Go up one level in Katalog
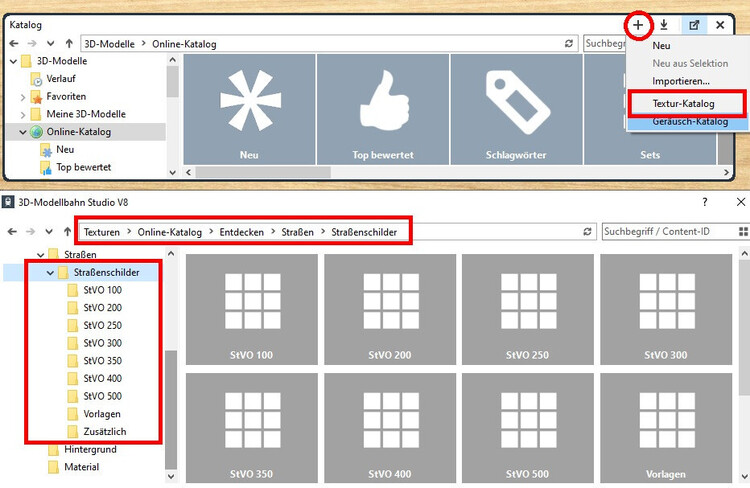 (x=69, y=44)
